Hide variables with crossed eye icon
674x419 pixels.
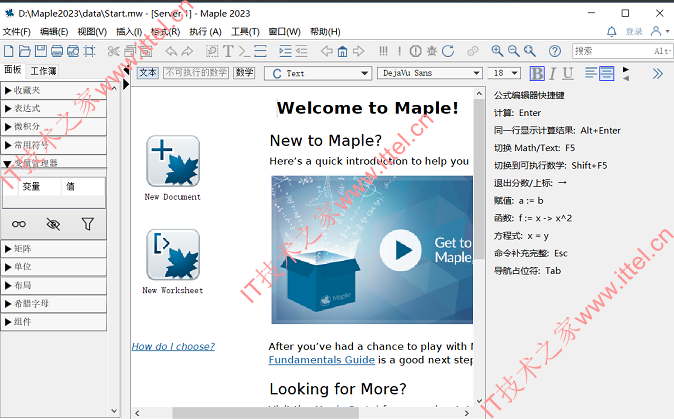pyautogui.click(x=53, y=224)
